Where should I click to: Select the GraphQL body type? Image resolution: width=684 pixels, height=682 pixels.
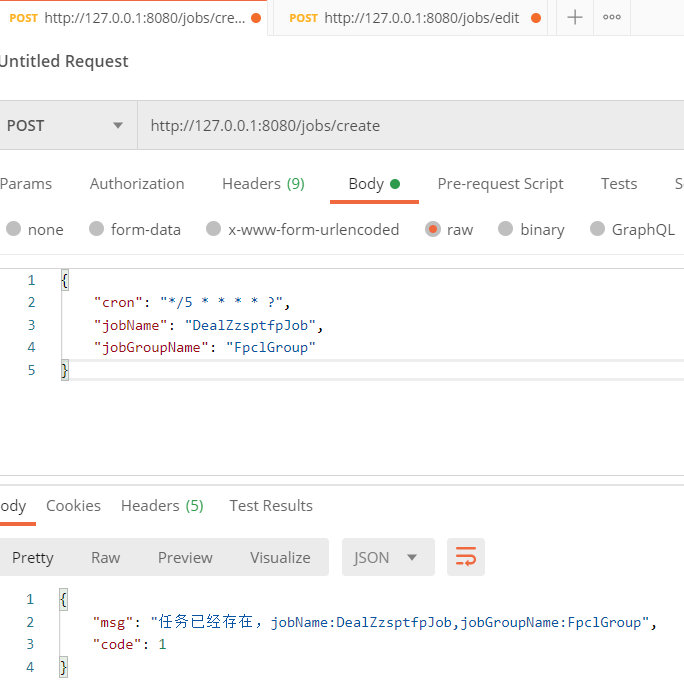point(632,229)
